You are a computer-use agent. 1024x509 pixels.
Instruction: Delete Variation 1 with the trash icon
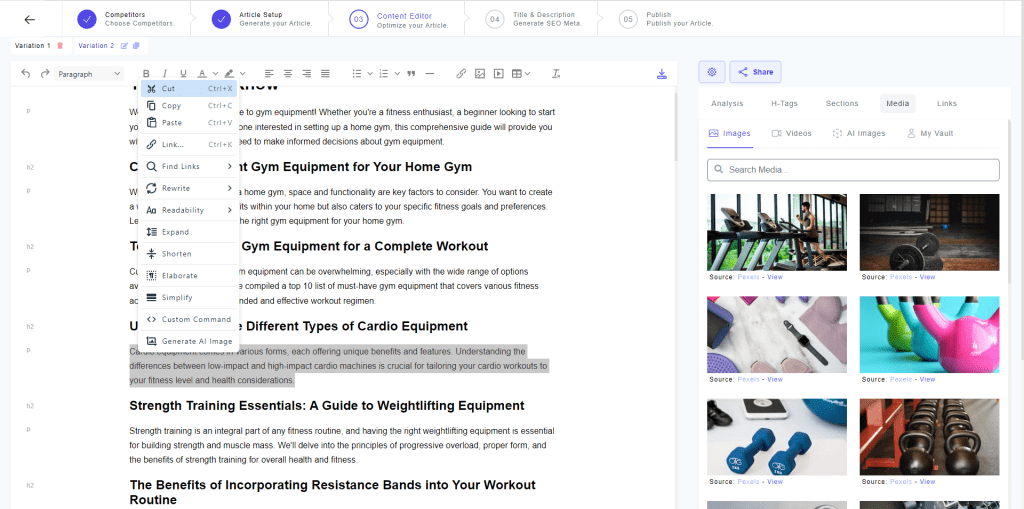[60, 46]
